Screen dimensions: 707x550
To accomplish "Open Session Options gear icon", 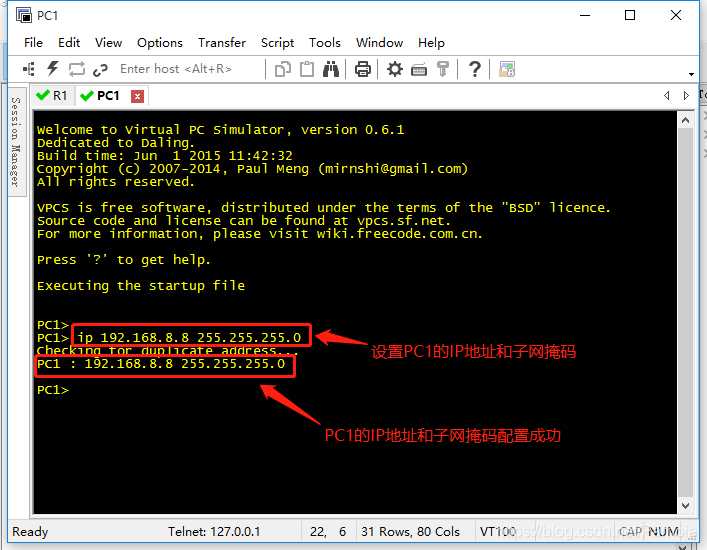I will coord(395,69).
